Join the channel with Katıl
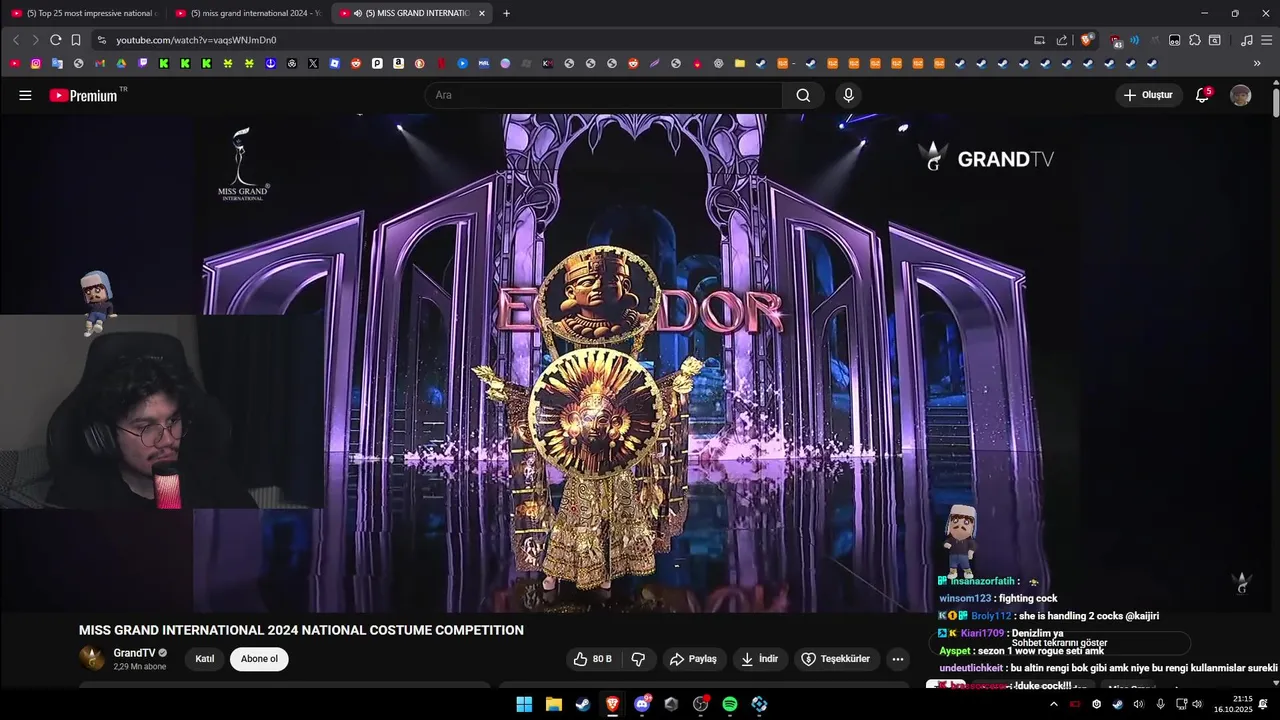The width and height of the screenshot is (1280, 720). (x=205, y=659)
